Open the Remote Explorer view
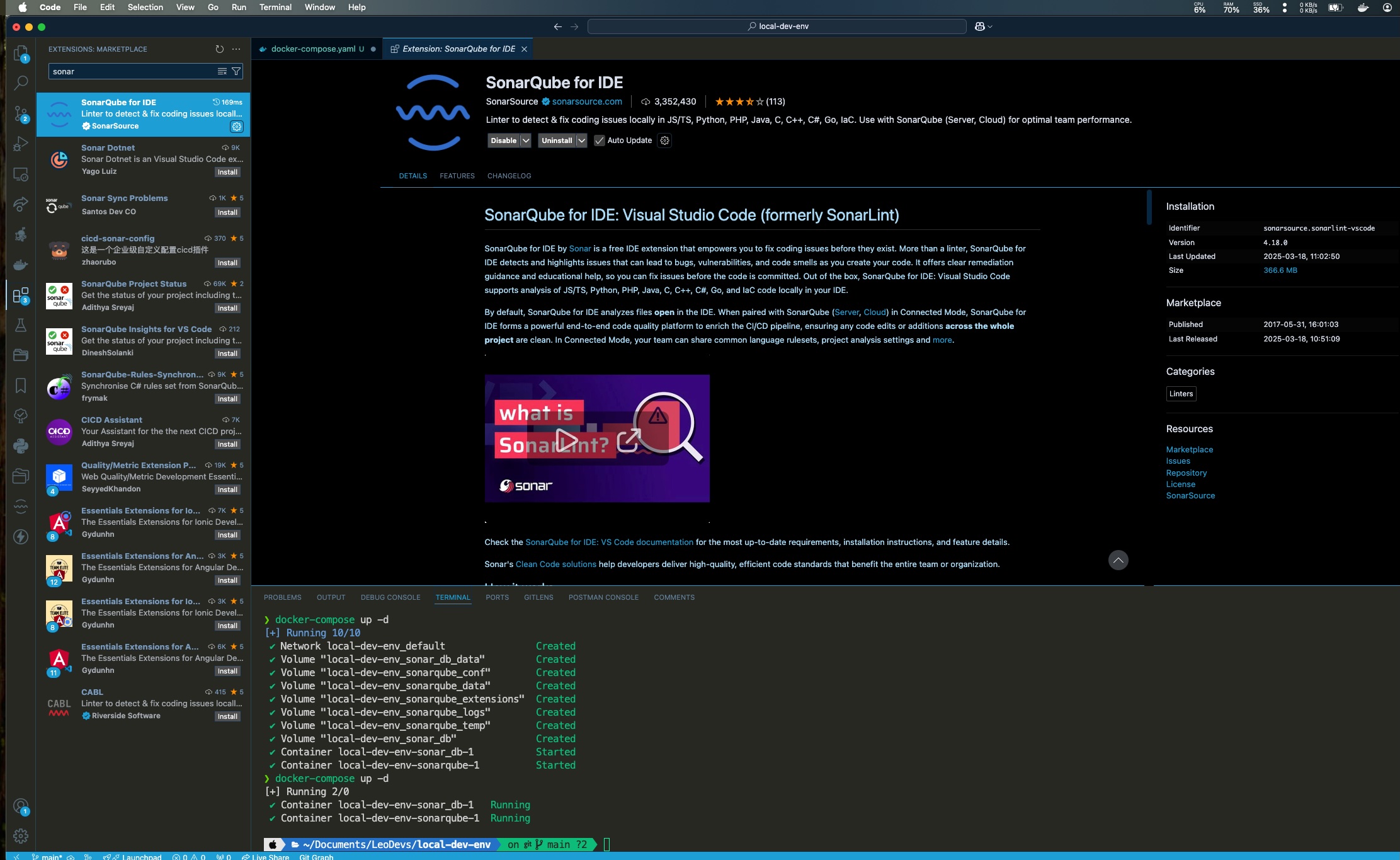The width and height of the screenshot is (1400, 860). [x=21, y=174]
